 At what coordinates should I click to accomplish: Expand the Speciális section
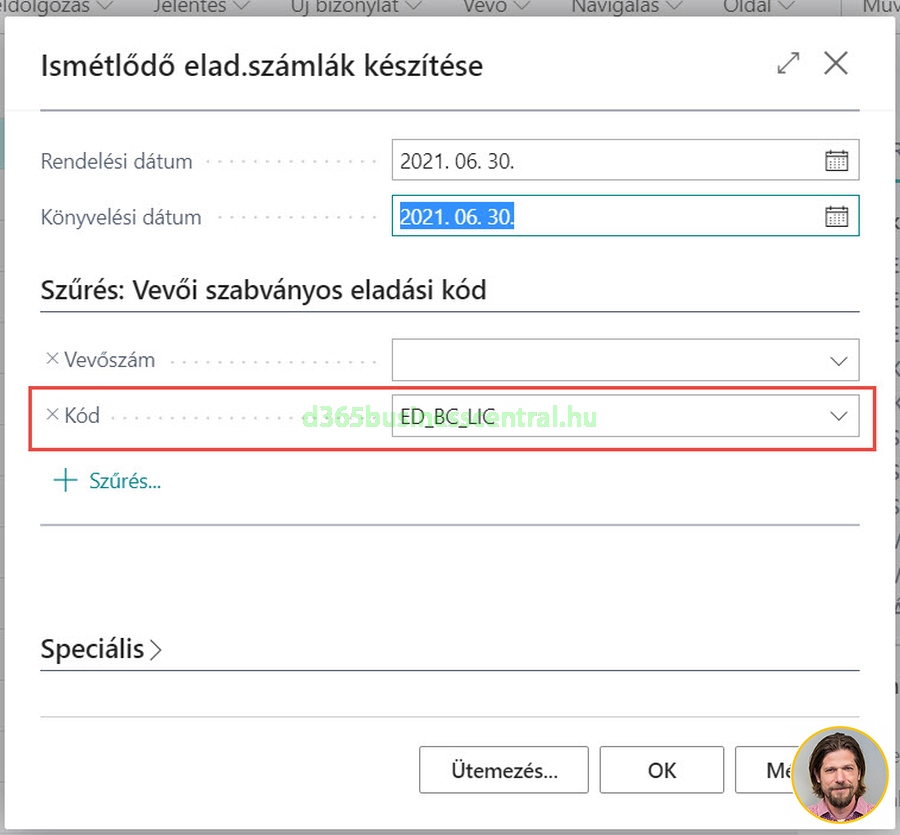tap(101, 649)
